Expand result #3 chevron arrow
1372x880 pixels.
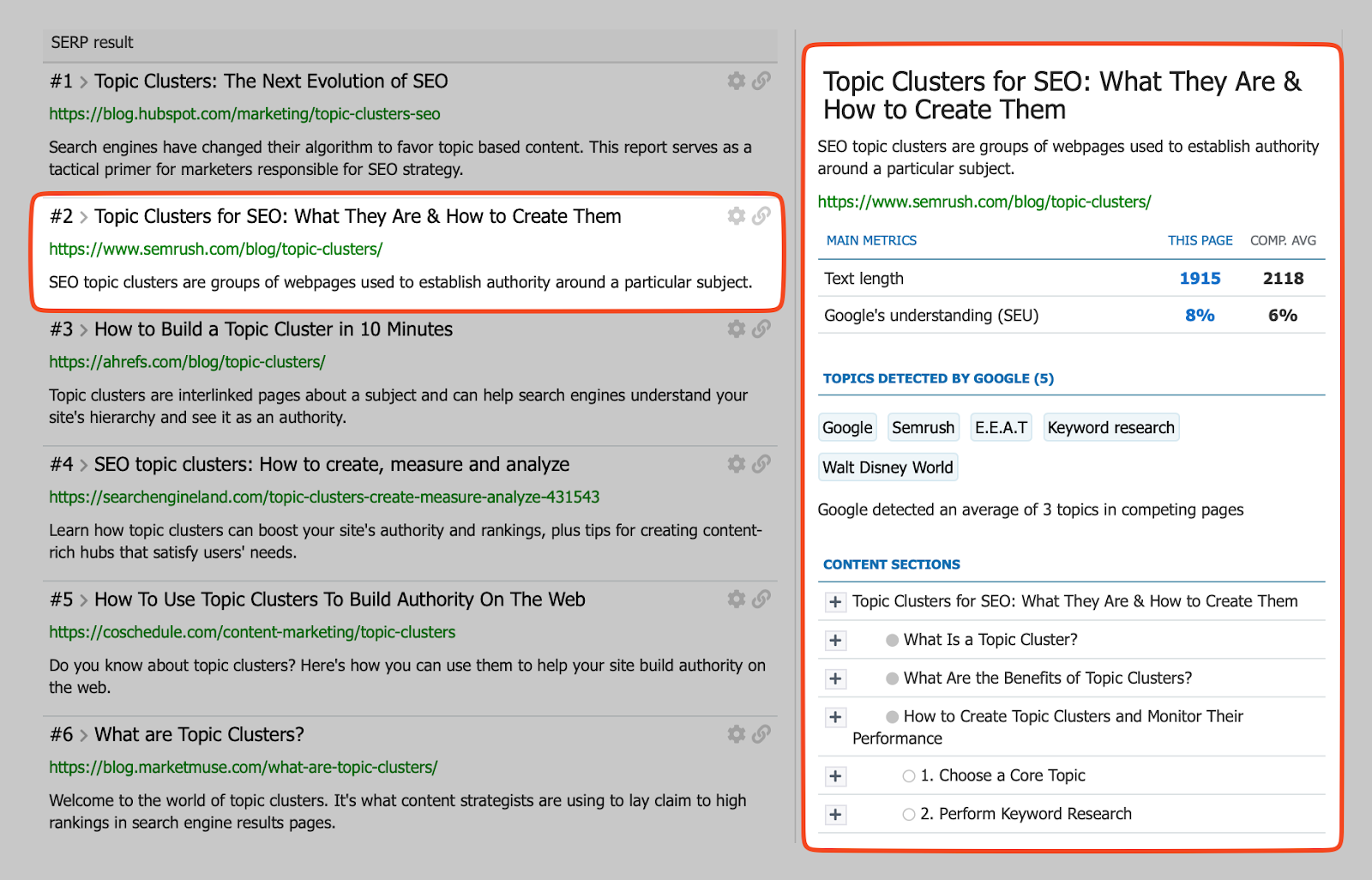(84, 330)
